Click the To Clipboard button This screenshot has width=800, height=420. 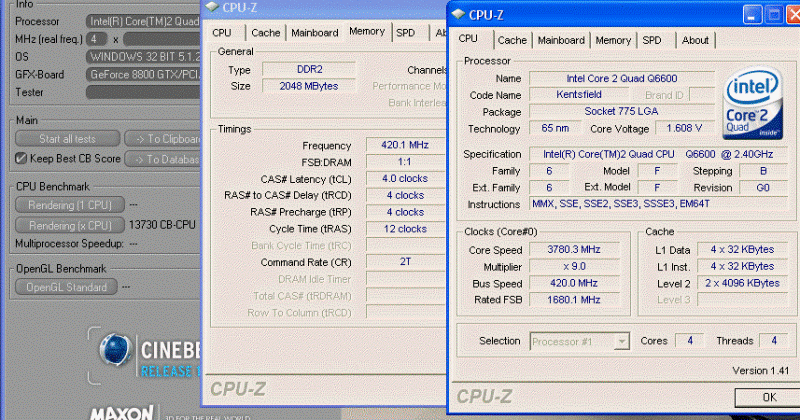pos(163,139)
